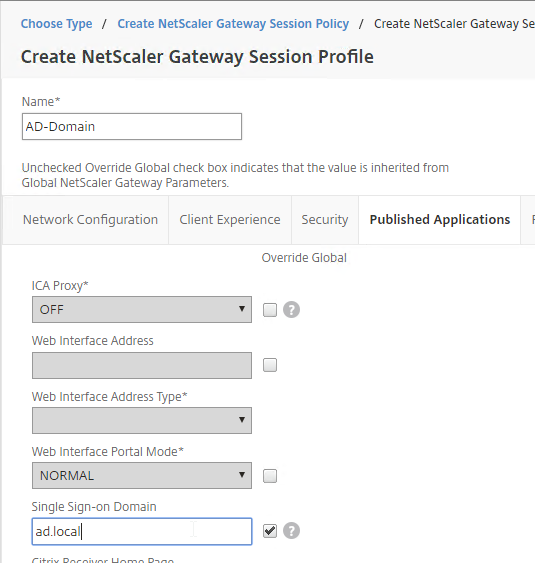535x563 pixels.
Task: Tick override checkbox for Web Interface Portal Mode
Action: (270, 476)
